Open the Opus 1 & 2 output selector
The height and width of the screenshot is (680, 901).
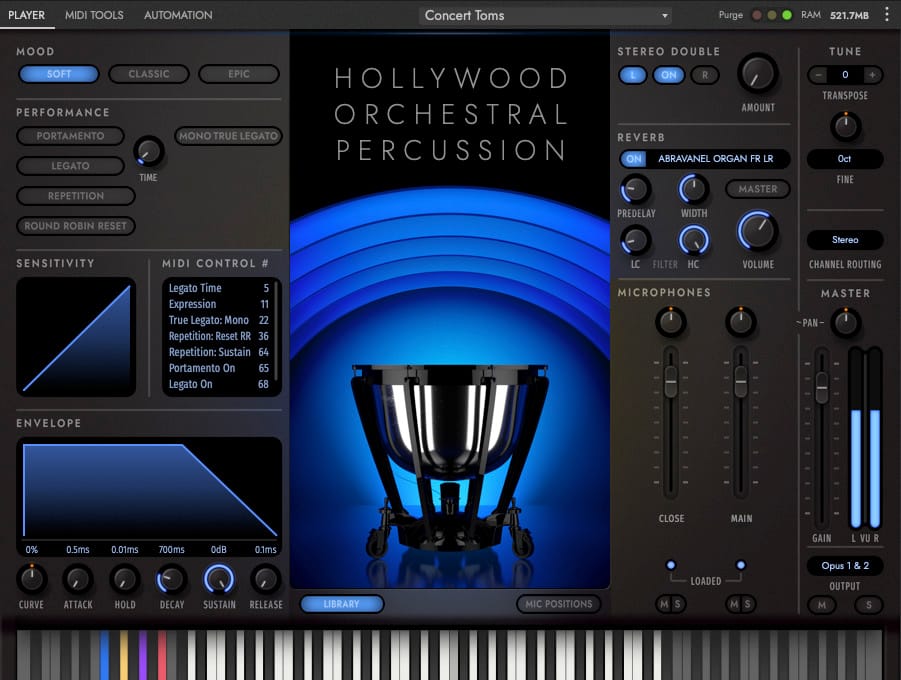click(x=845, y=566)
